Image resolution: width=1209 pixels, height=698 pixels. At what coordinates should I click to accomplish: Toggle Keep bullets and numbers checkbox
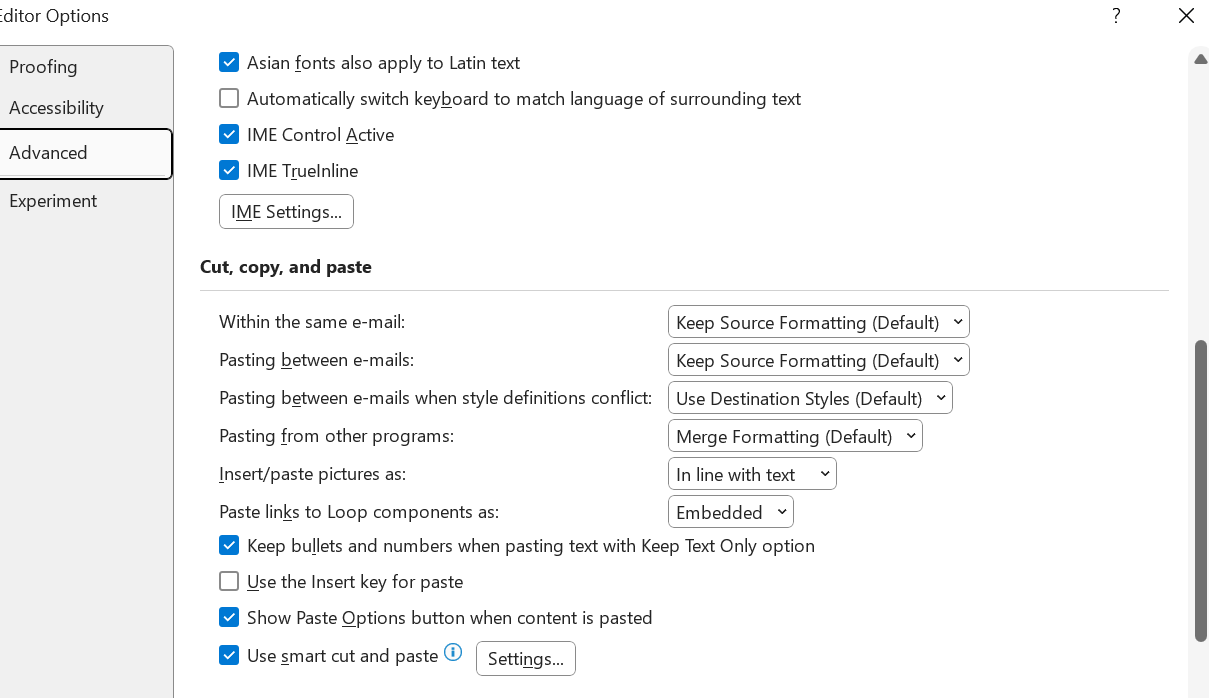pyautogui.click(x=229, y=545)
